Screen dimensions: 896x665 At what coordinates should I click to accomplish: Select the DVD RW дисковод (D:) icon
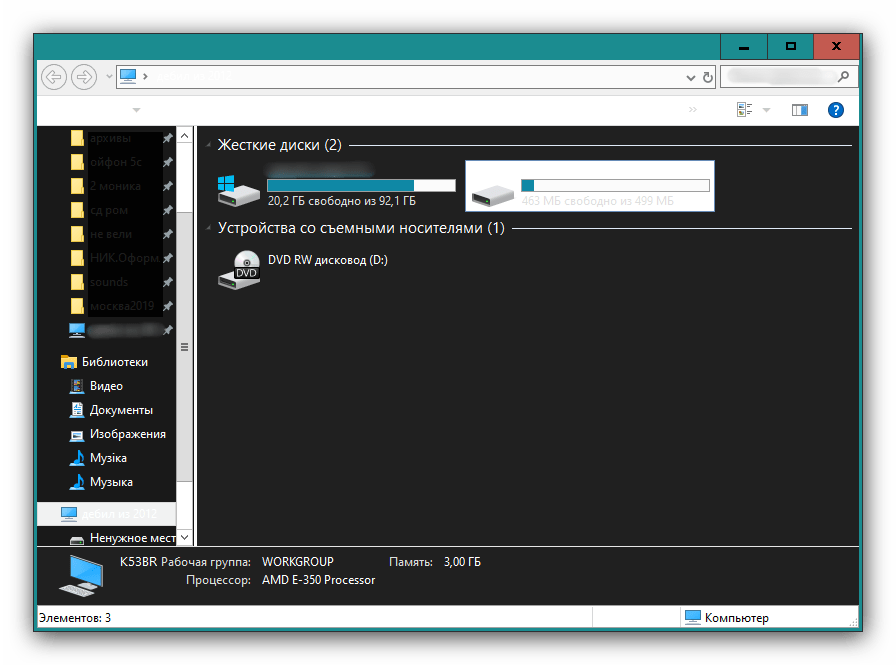[x=239, y=269]
